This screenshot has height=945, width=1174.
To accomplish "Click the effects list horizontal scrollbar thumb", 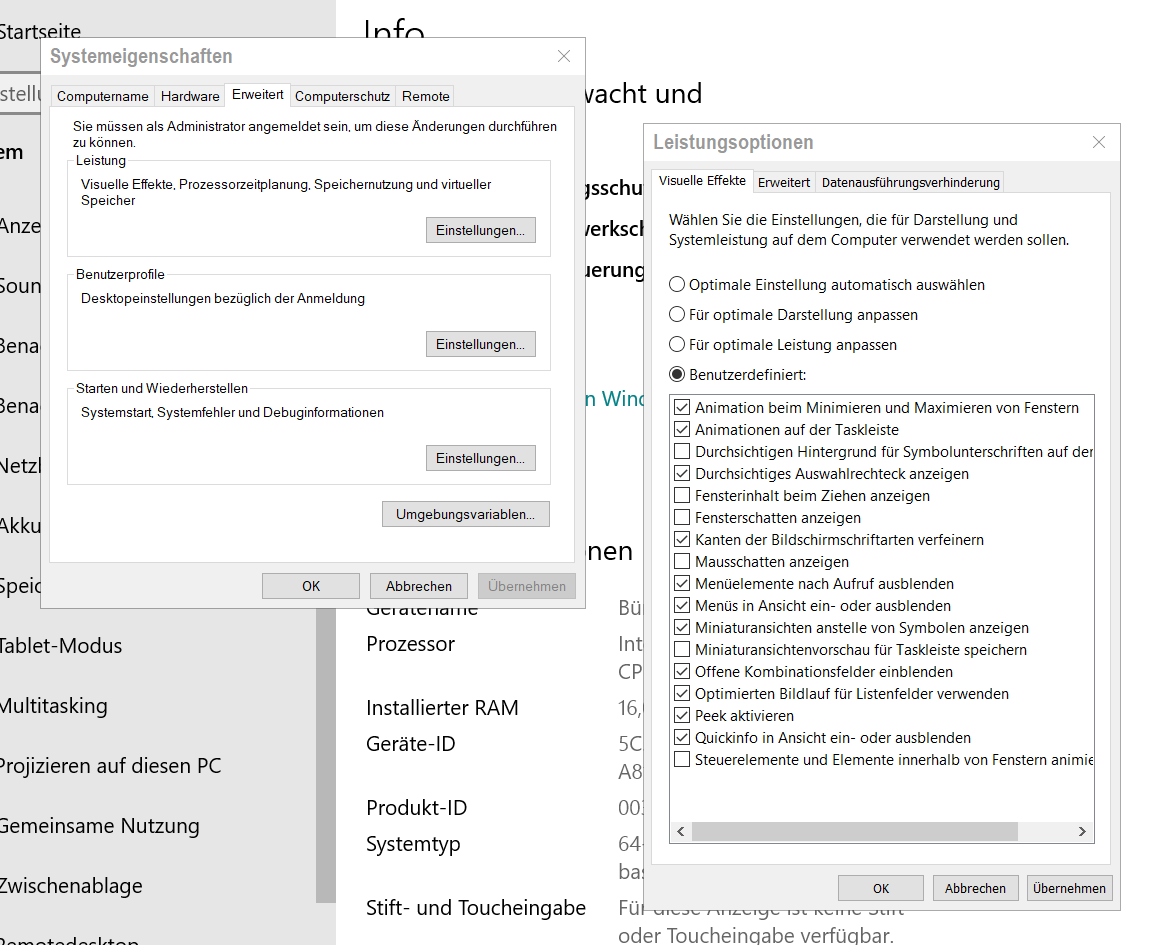I will click(x=855, y=831).
